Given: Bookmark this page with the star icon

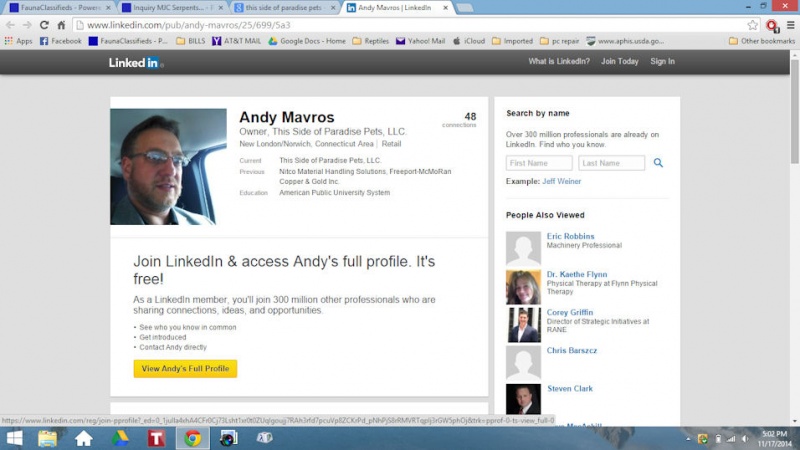Looking at the screenshot, I should [x=753, y=25].
